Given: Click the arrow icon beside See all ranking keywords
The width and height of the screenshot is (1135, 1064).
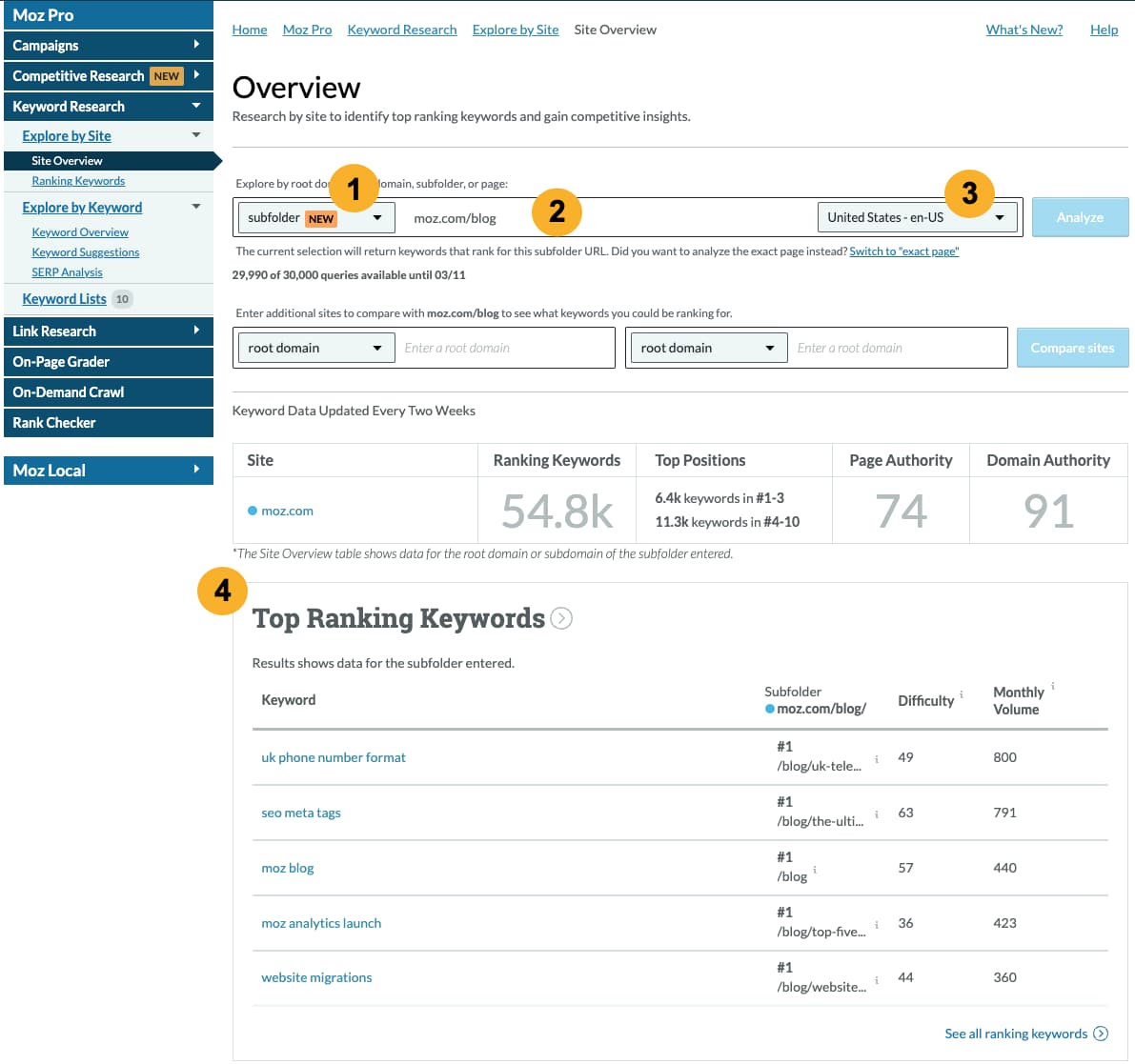Looking at the screenshot, I should click(x=1102, y=1034).
